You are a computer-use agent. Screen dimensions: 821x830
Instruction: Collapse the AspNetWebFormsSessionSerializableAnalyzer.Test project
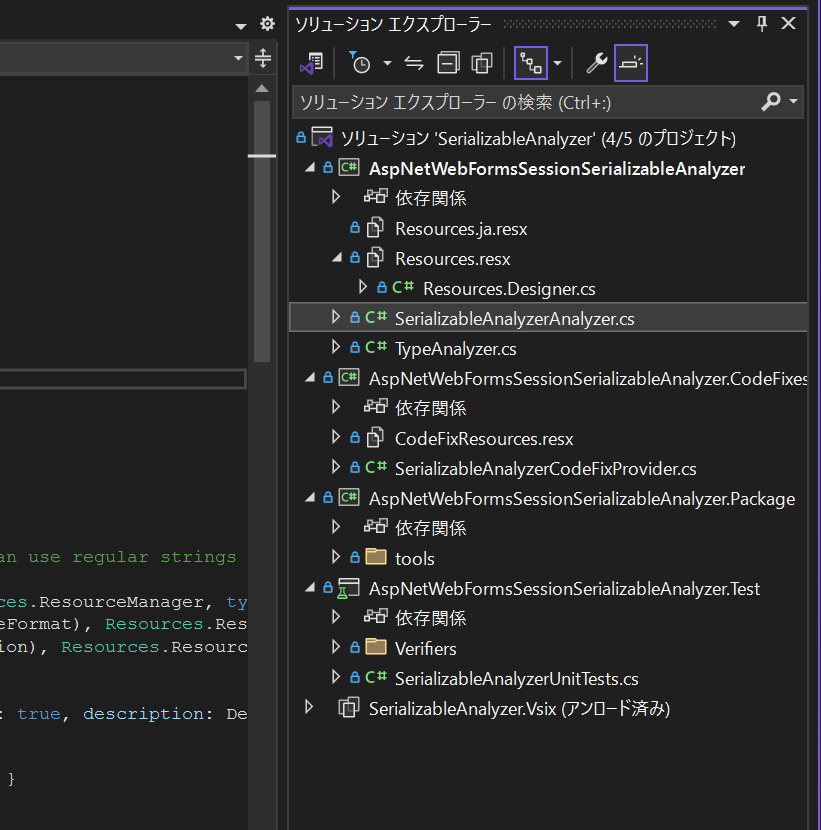tap(310, 588)
